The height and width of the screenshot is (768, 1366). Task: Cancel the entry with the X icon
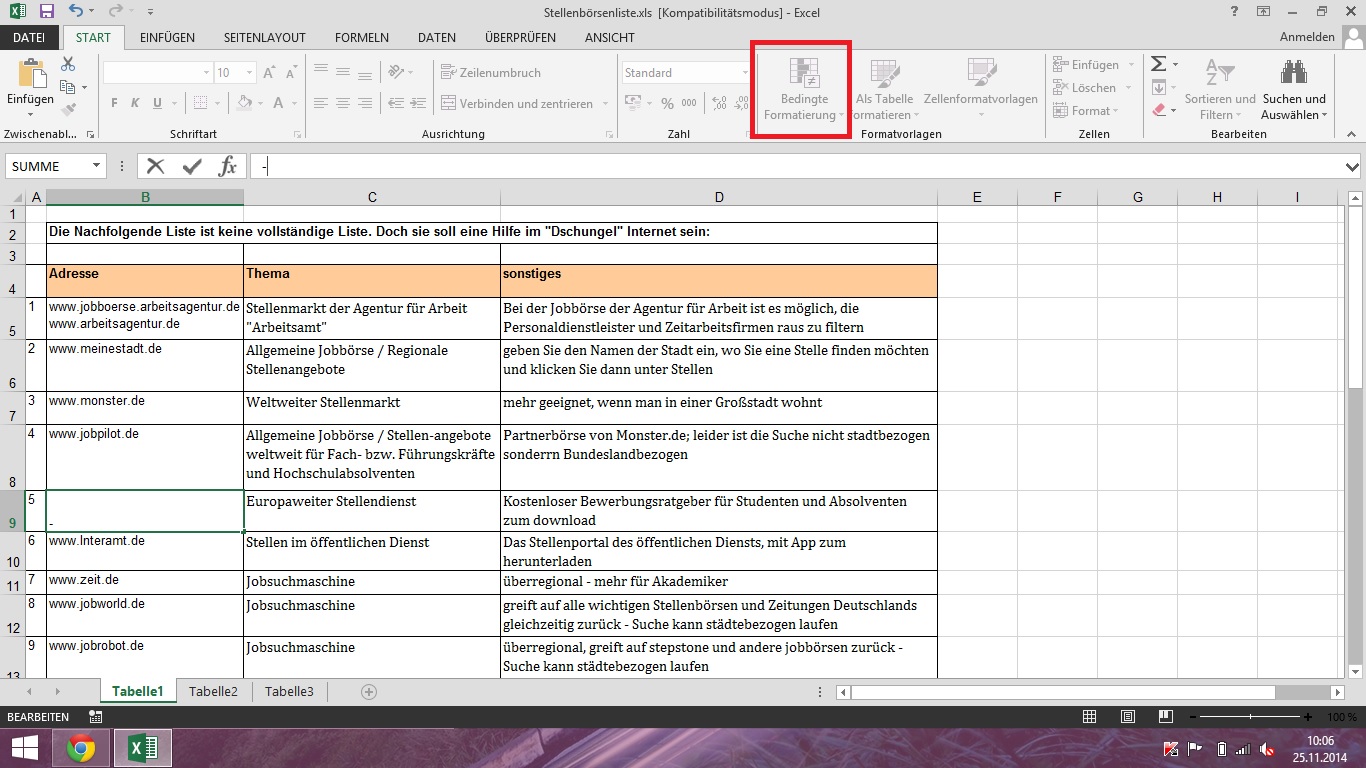click(156, 166)
